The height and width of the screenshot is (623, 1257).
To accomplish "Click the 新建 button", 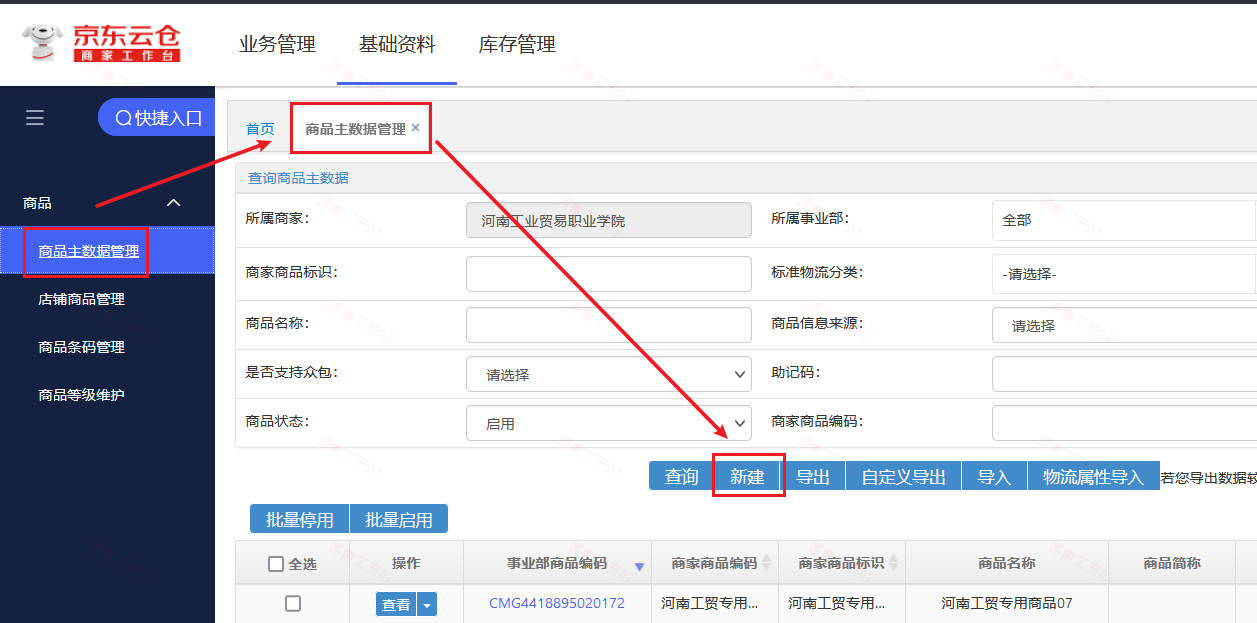I will coord(747,476).
